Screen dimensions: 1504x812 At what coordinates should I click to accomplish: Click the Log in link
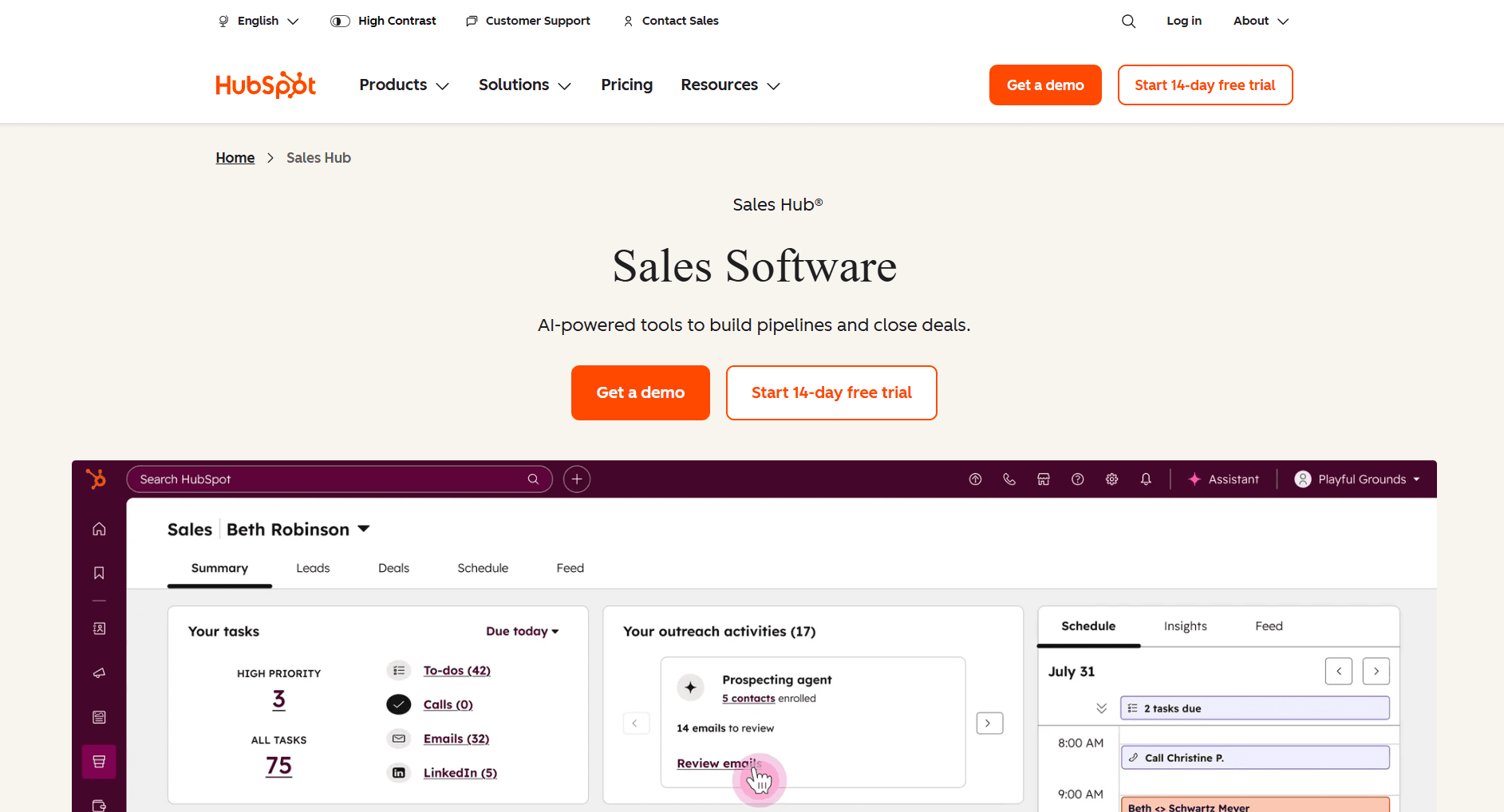[1184, 21]
